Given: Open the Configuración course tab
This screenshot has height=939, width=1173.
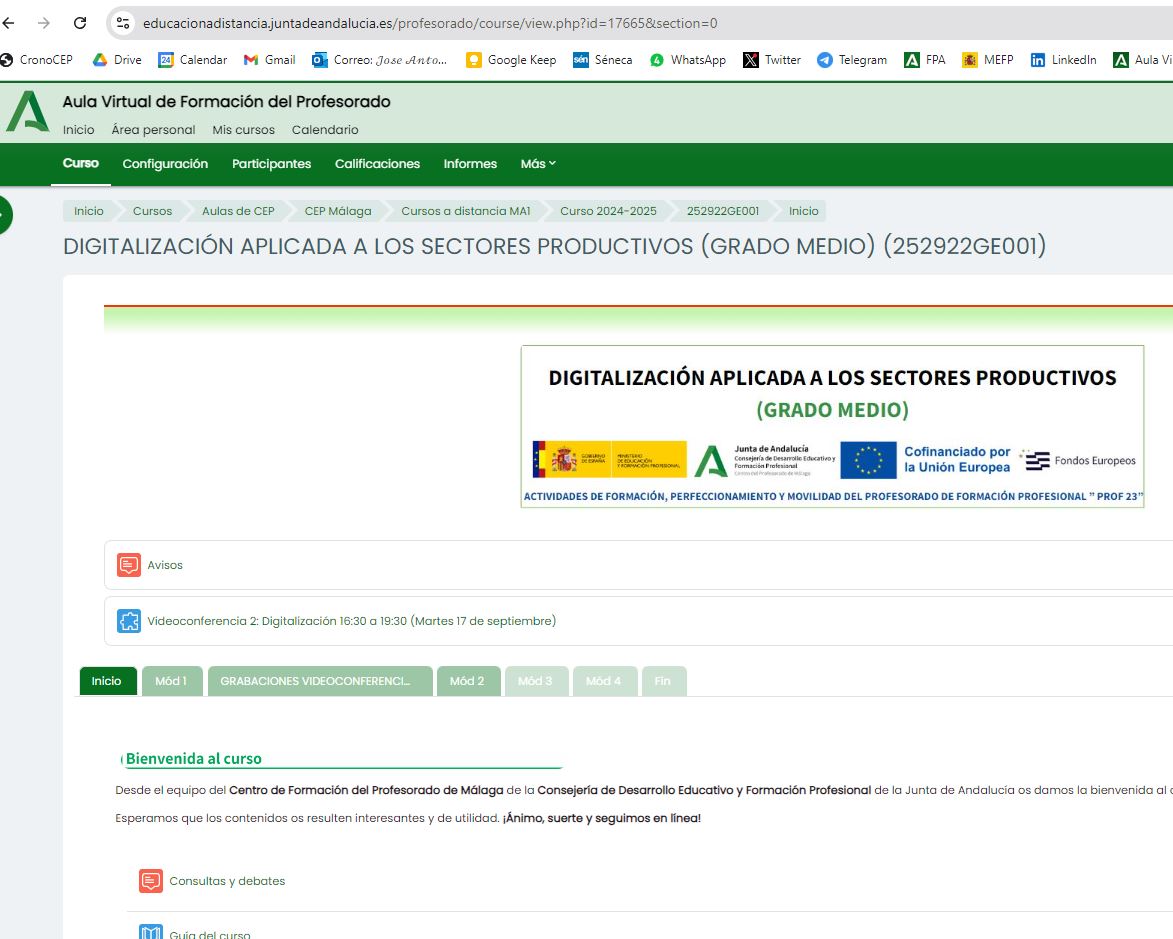Looking at the screenshot, I should coord(165,164).
